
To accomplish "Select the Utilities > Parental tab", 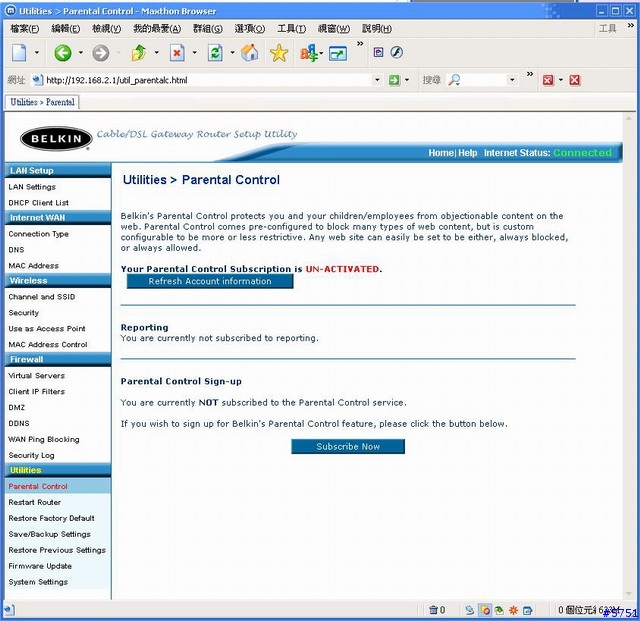I will [42, 102].
